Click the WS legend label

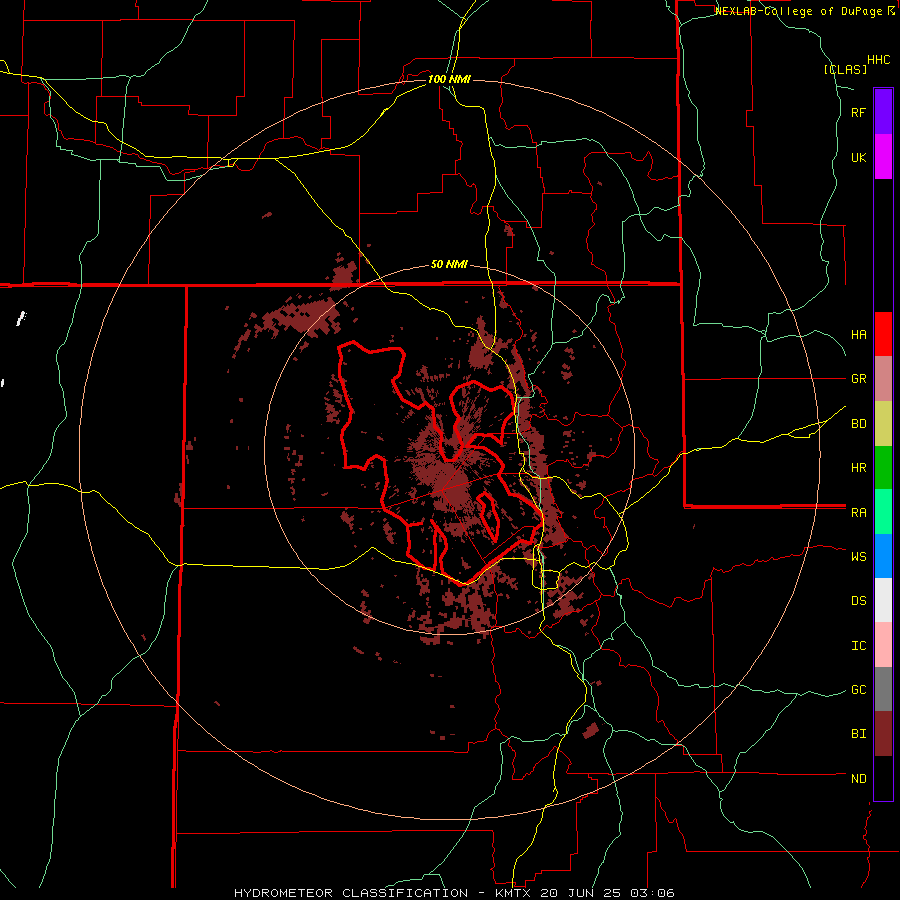(858, 557)
